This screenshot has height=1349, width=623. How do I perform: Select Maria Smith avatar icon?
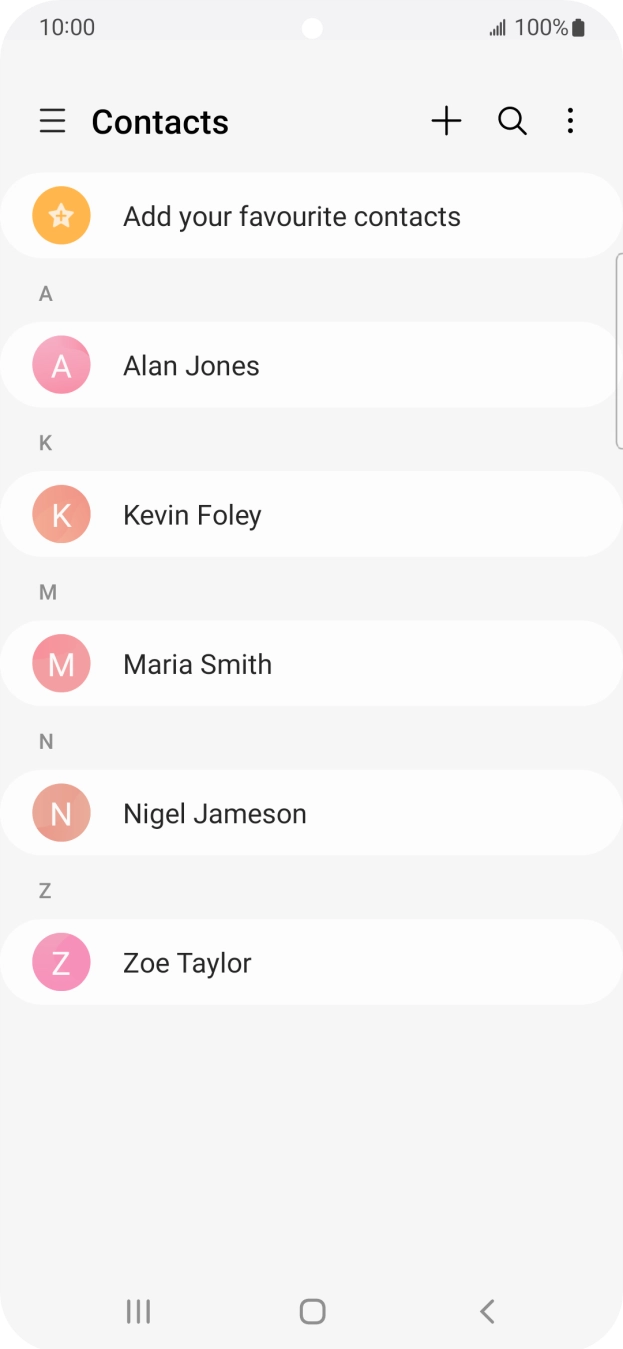[61, 664]
